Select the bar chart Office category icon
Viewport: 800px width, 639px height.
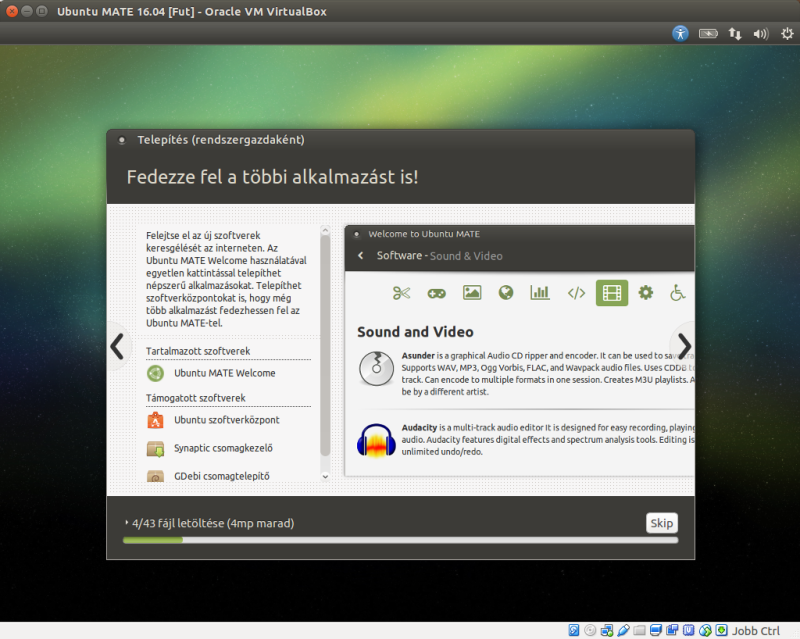pos(540,292)
